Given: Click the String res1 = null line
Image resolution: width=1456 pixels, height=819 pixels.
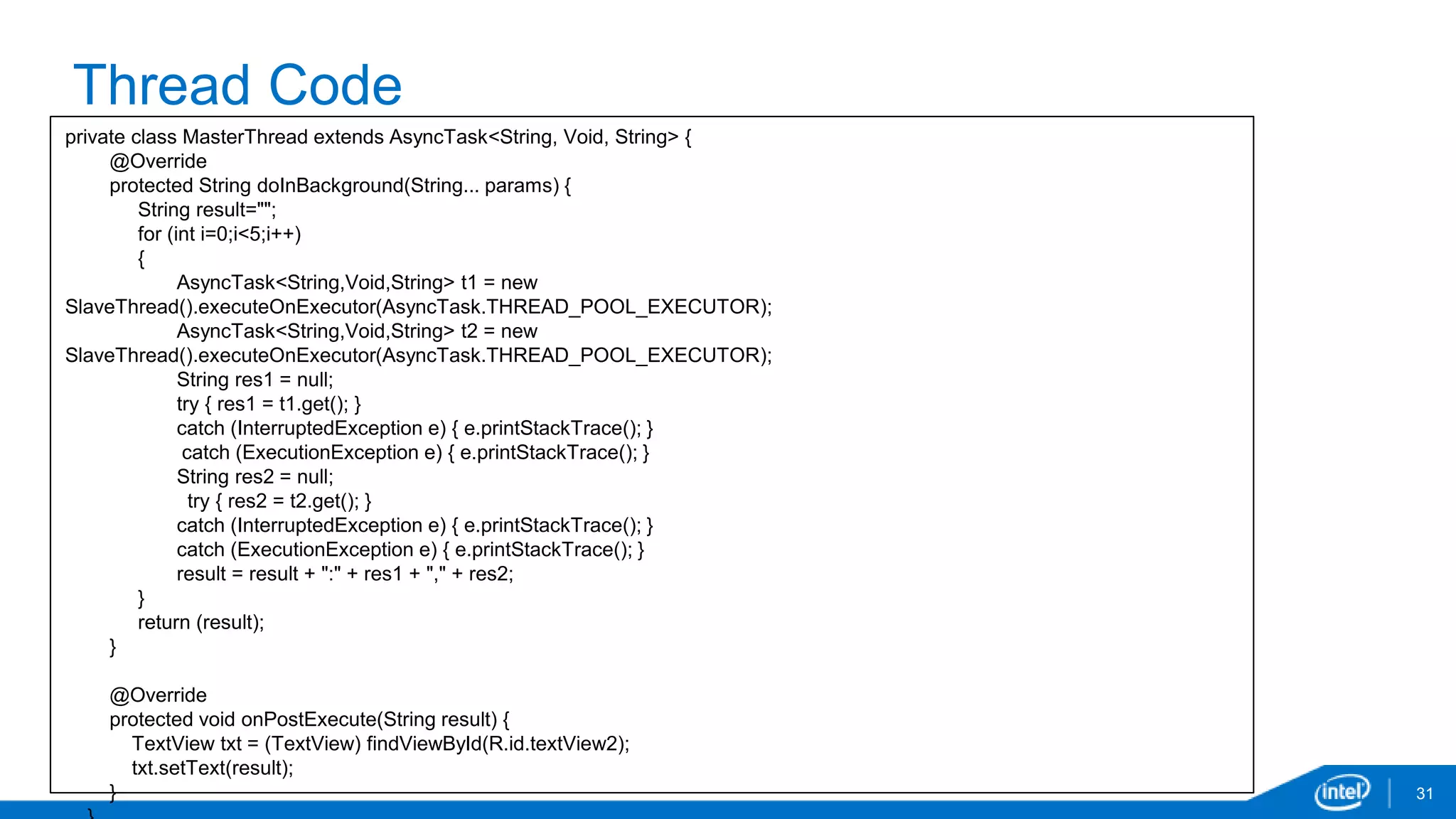Looking at the screenshot, I should (x=255, y=380).
